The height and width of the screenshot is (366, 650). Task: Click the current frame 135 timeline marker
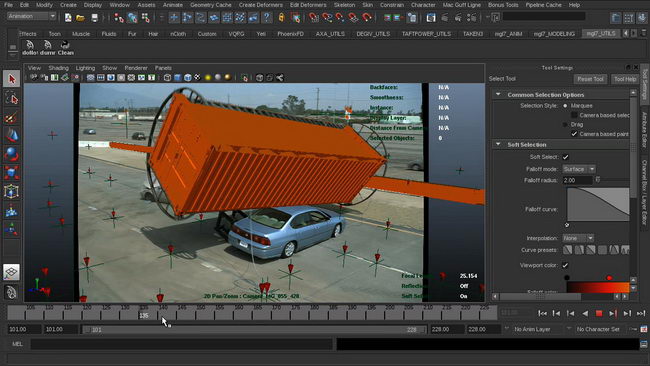tap(144, 315)
